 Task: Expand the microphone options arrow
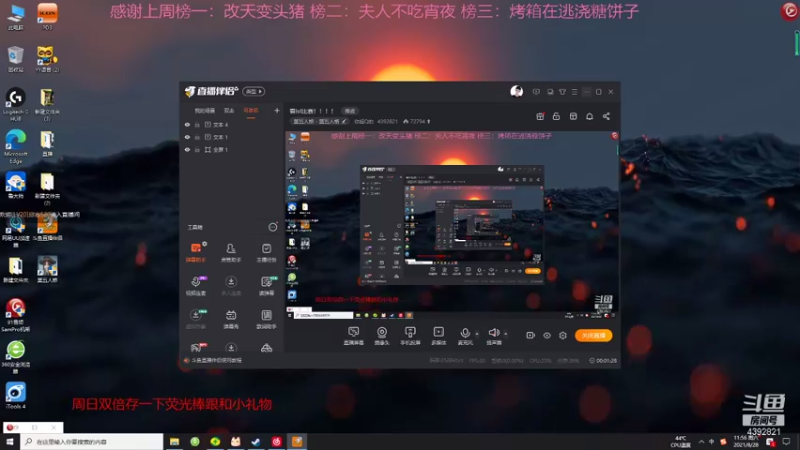(x=477, y=334)
